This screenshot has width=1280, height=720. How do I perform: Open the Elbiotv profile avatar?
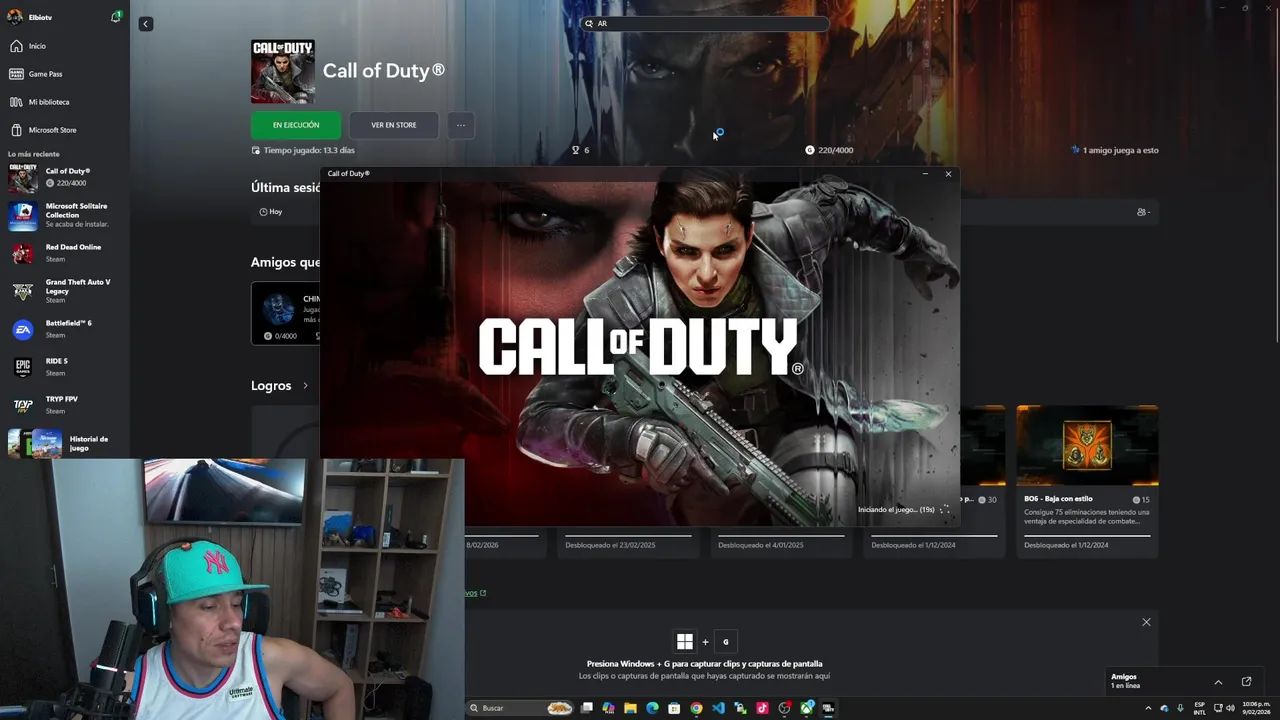coord(14,17)
